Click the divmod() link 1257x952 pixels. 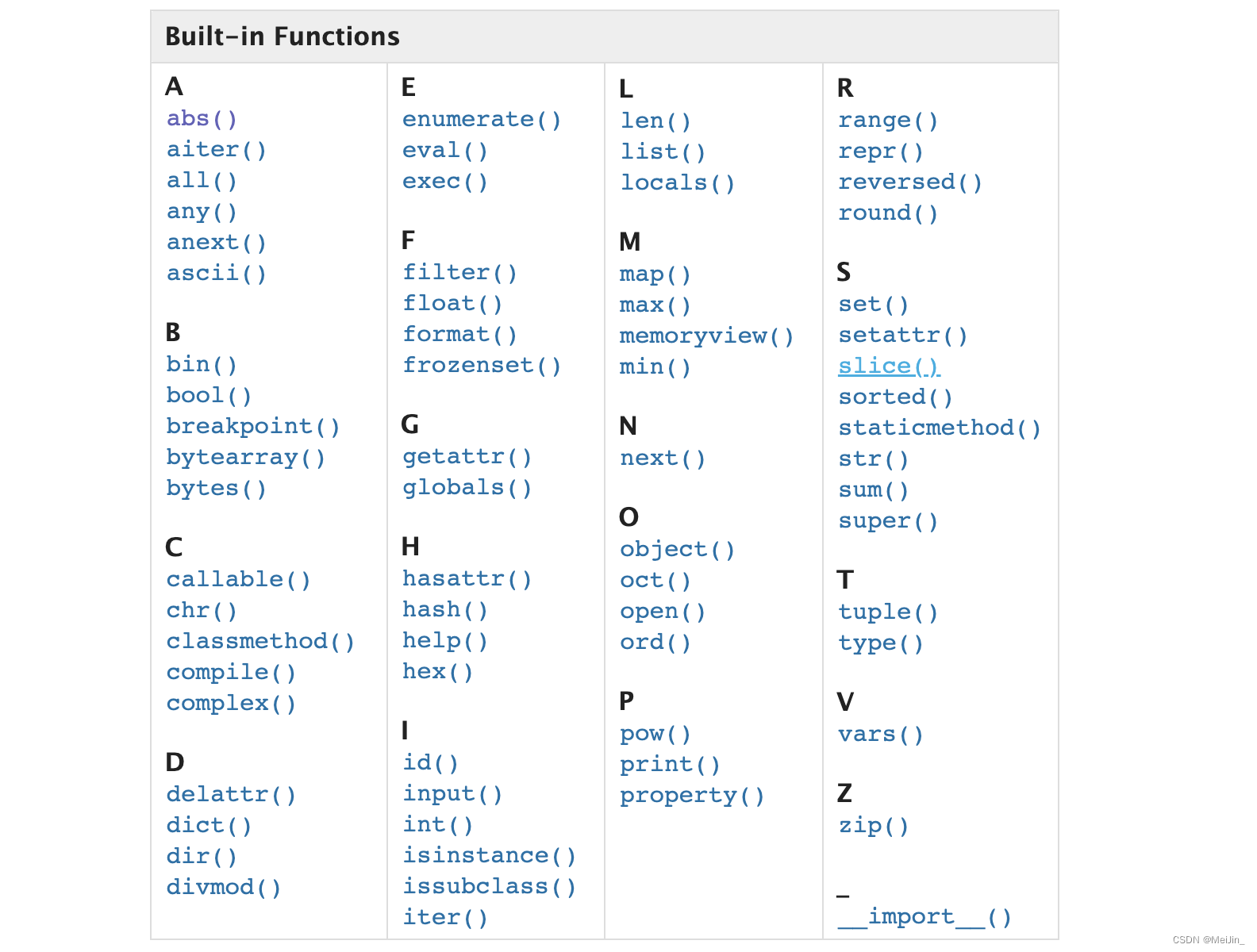[223, 887]
